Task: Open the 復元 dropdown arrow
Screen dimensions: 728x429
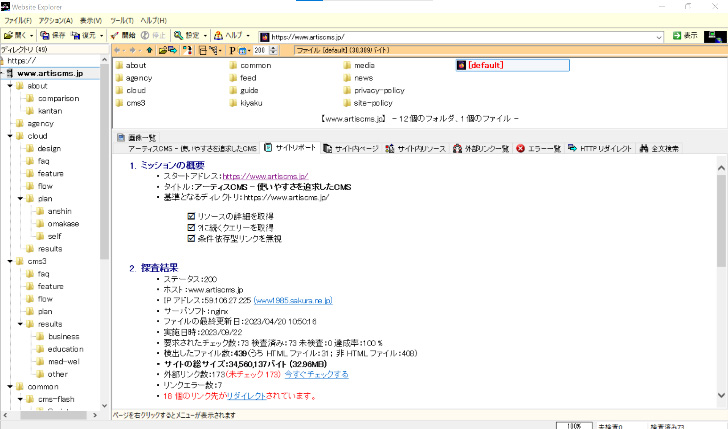Action: click(101, 36)
